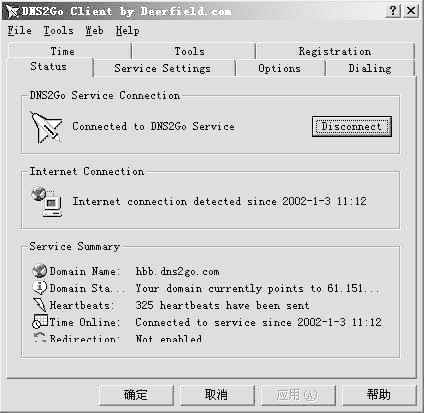Click the question mark help button in title bar
This screenshot has height=413, width=424.
[394, 11]
